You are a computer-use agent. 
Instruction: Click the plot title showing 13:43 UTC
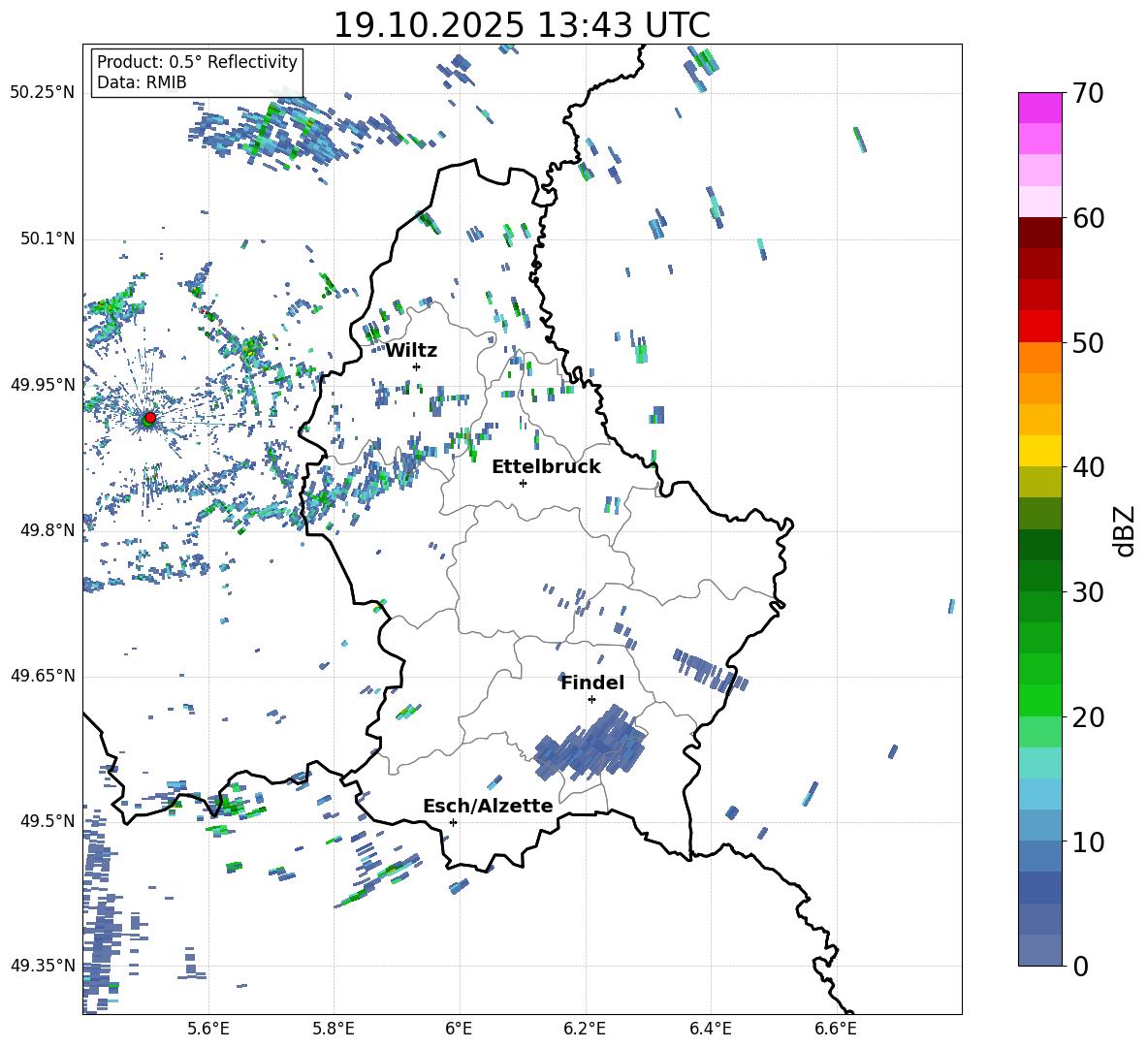pos(522,25)
